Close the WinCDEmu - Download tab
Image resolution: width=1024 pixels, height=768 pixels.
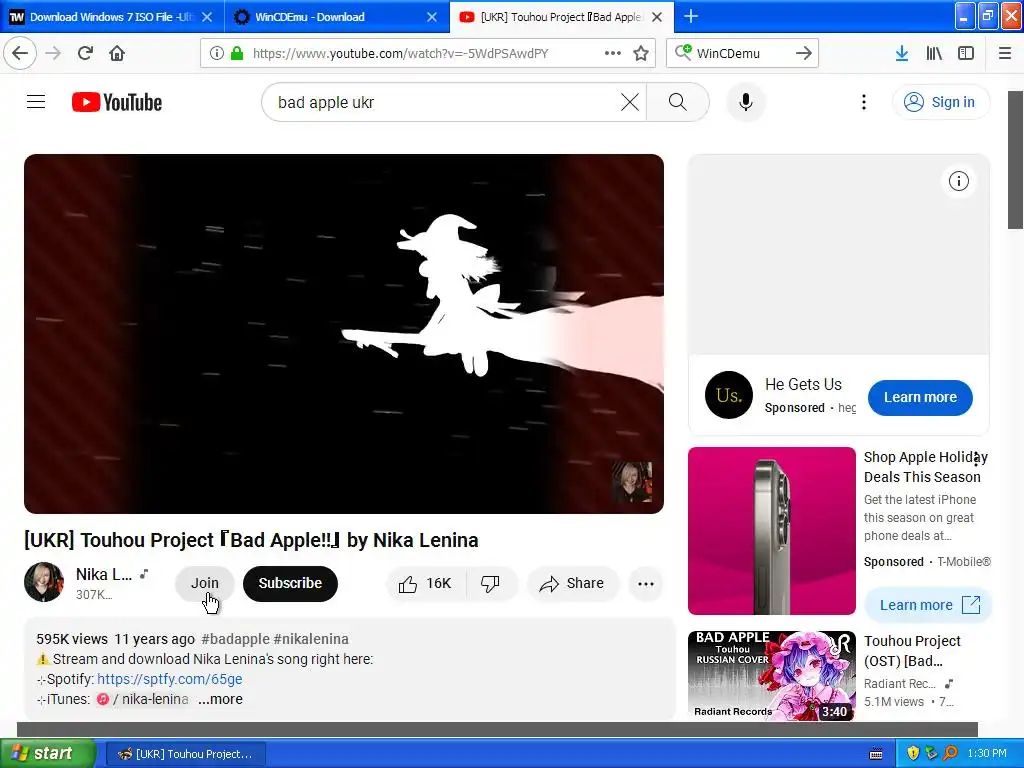432,17
